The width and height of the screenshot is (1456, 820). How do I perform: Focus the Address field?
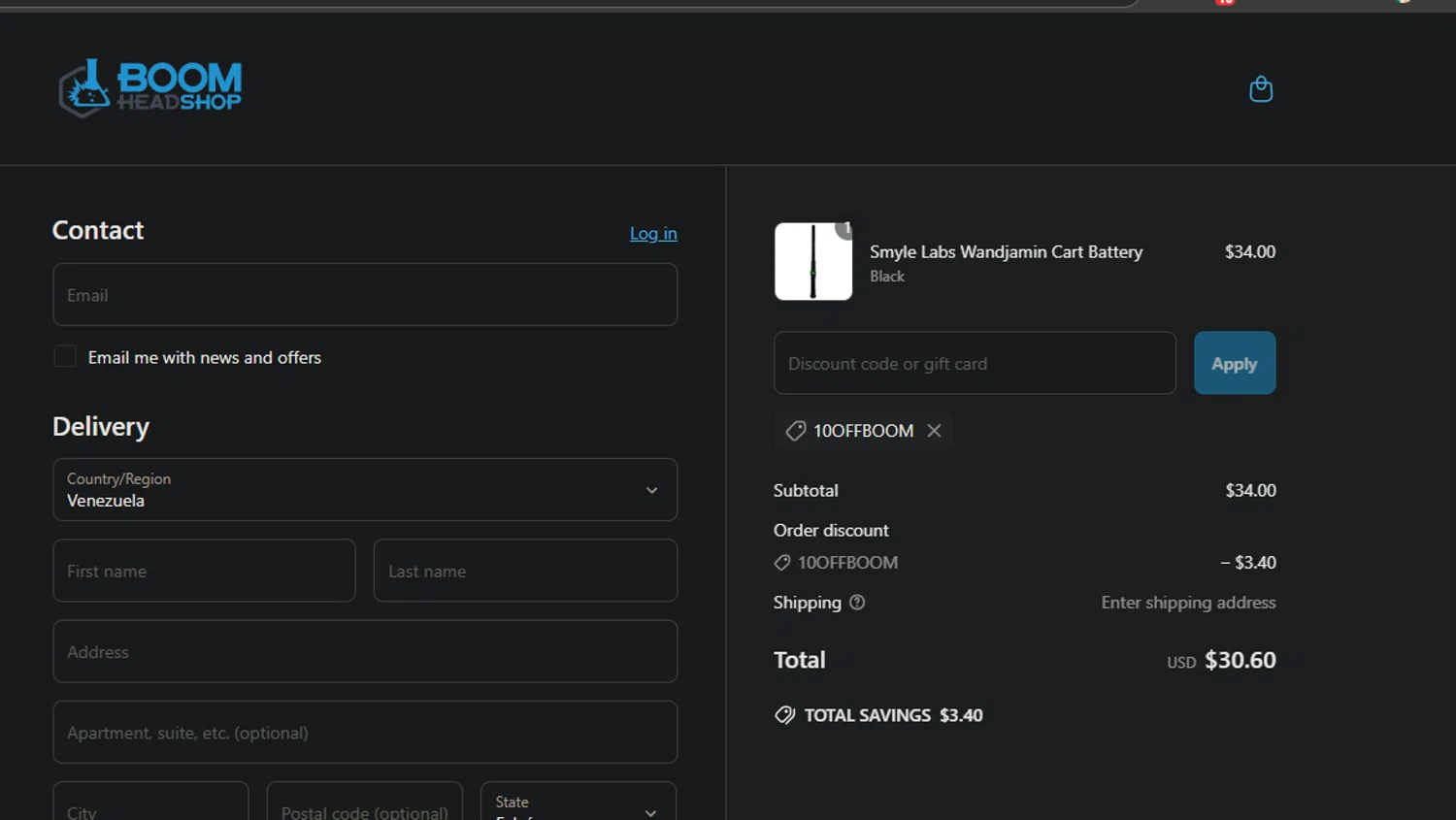coord(365,651)
